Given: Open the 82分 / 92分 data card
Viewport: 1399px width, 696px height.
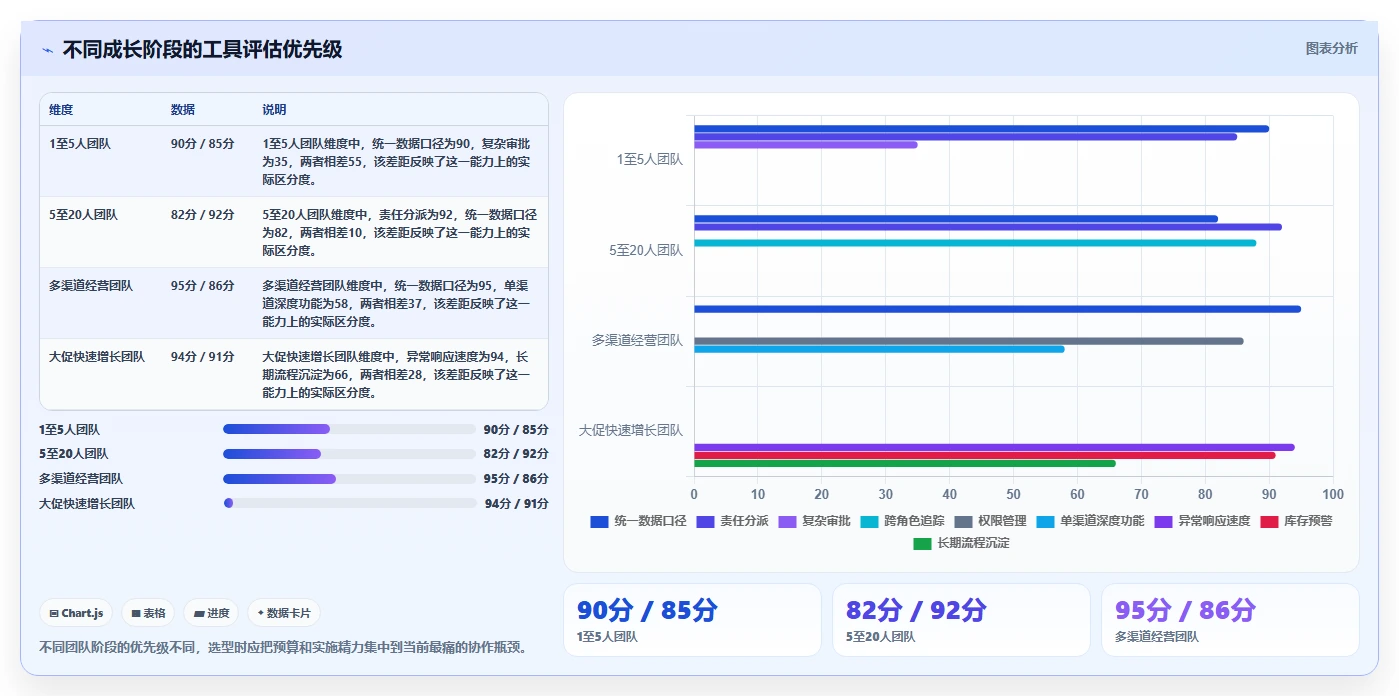Looking at the screenshot, I should (x=961, y=620).
